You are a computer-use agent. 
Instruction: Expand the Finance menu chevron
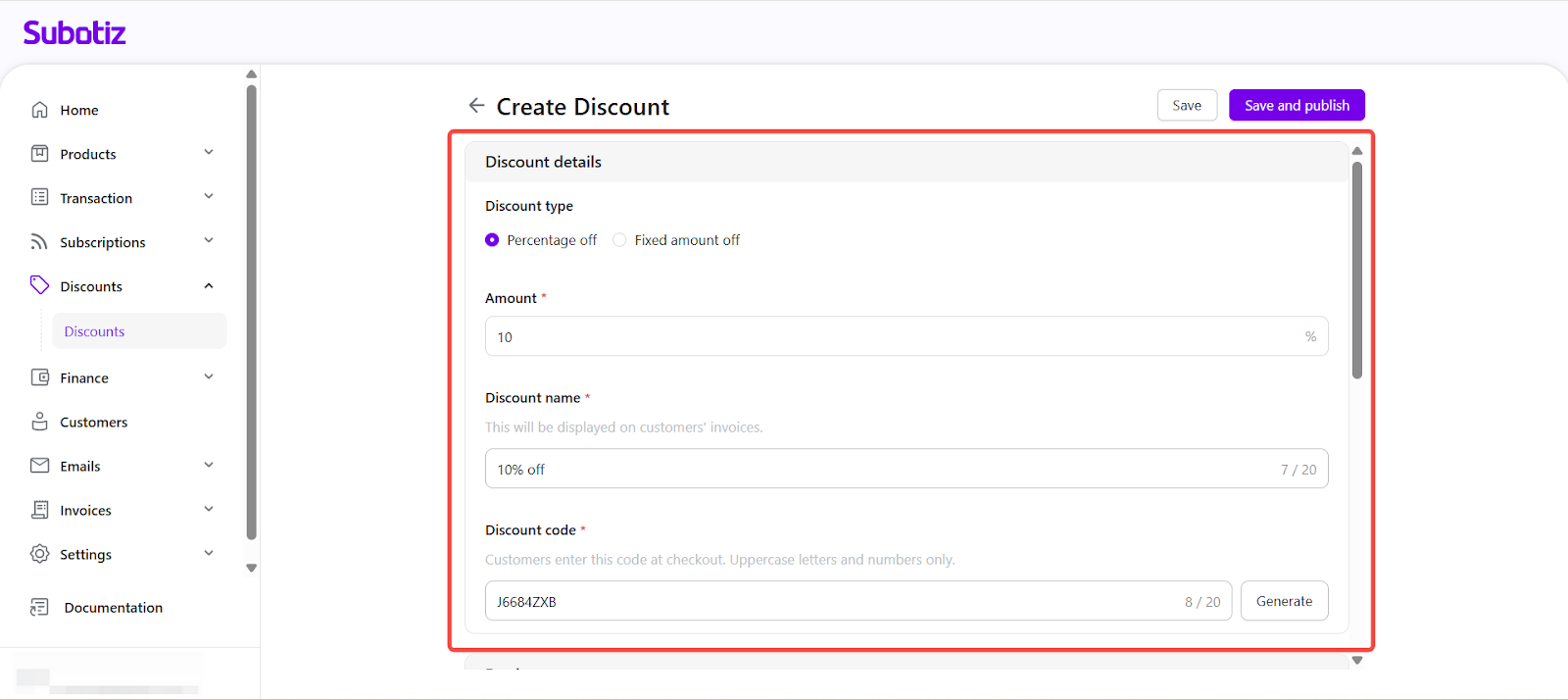tap(209, 377)
